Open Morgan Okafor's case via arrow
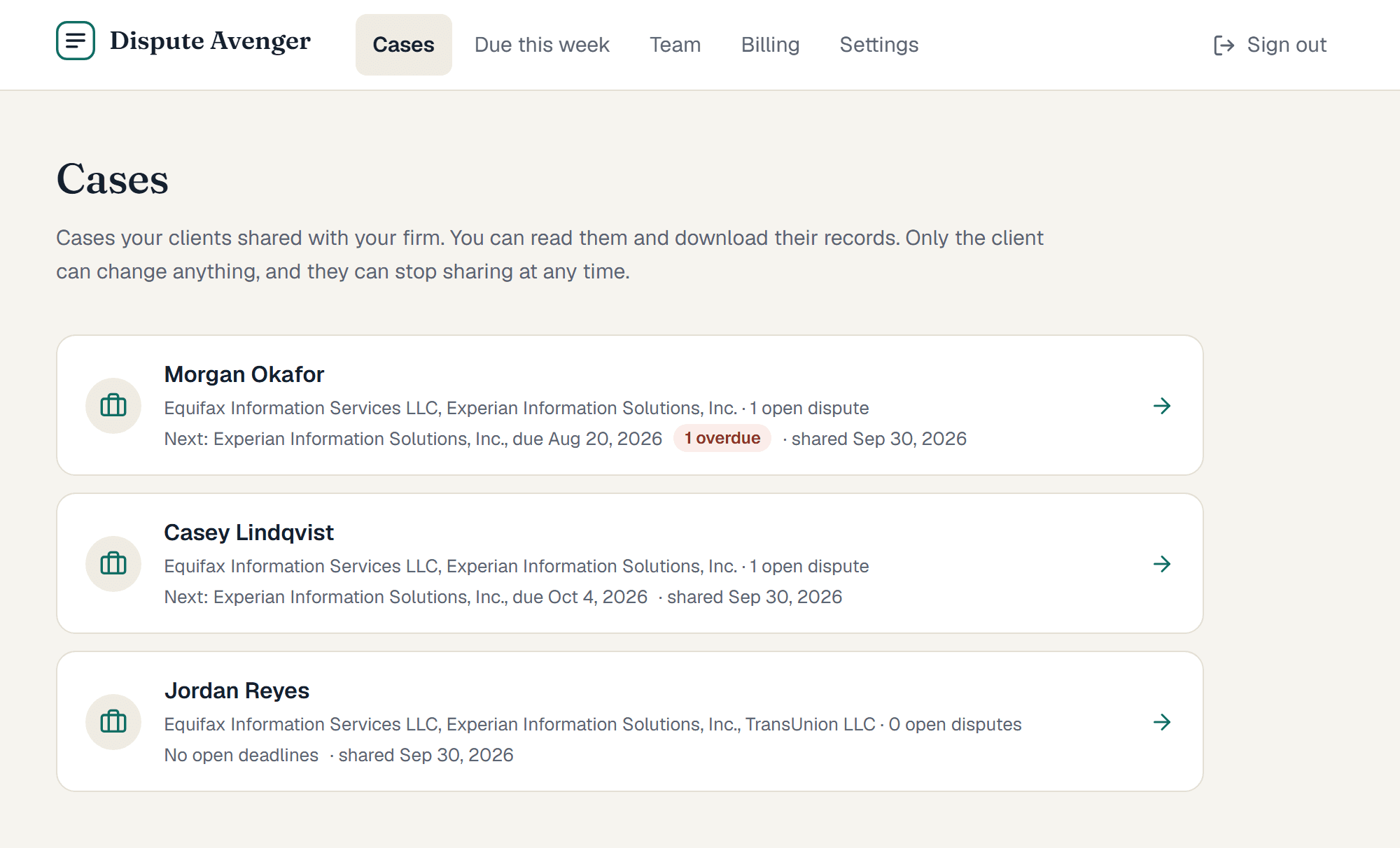Viewport: 1400px width, 848px height. coord(1162,406)
